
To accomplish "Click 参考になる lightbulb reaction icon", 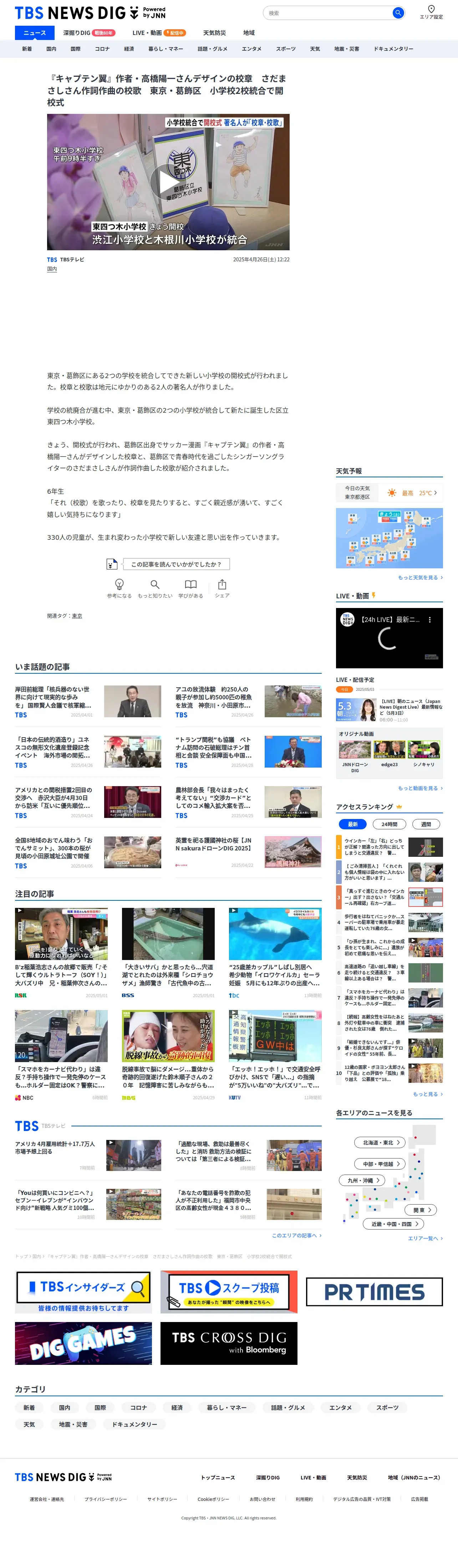I will pos(119,584).
